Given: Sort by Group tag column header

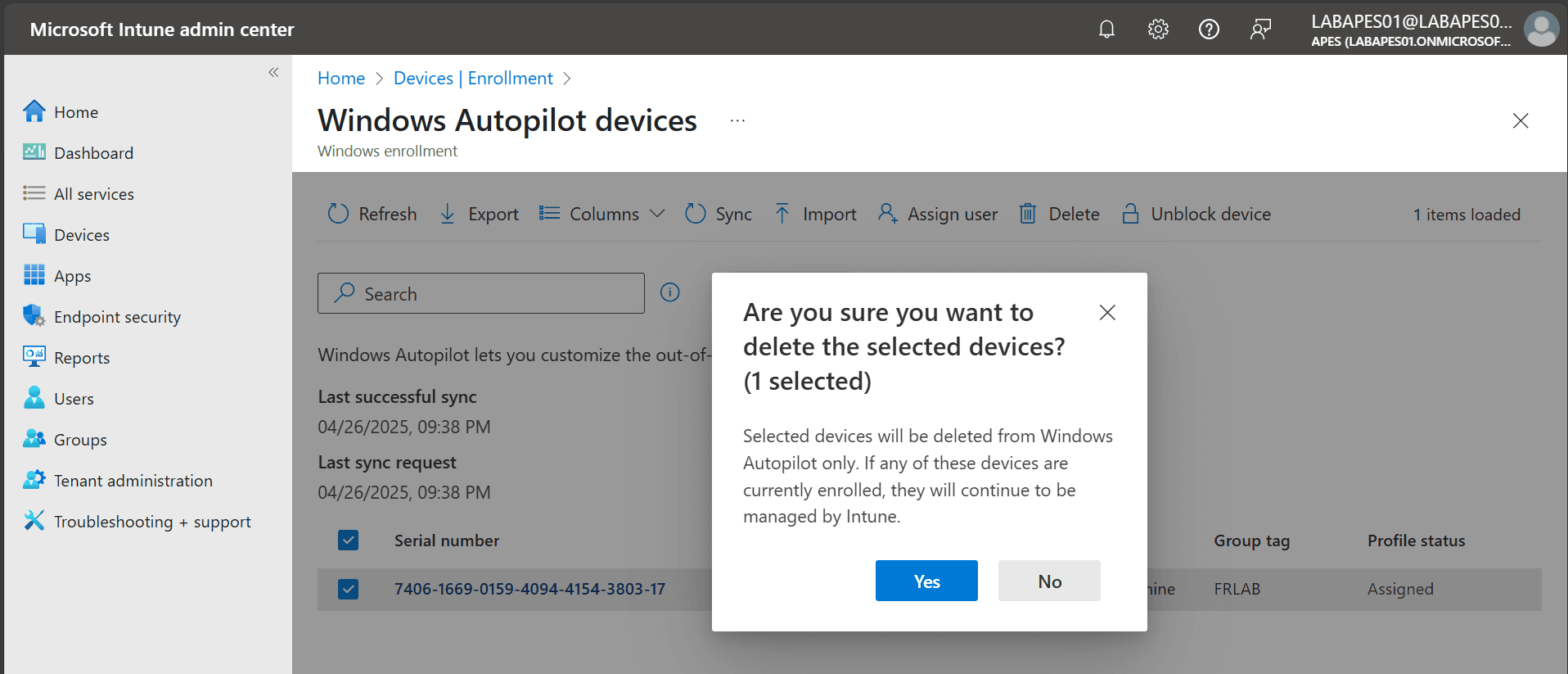Looking at the screenshot, I should [x=1252, y=541].
